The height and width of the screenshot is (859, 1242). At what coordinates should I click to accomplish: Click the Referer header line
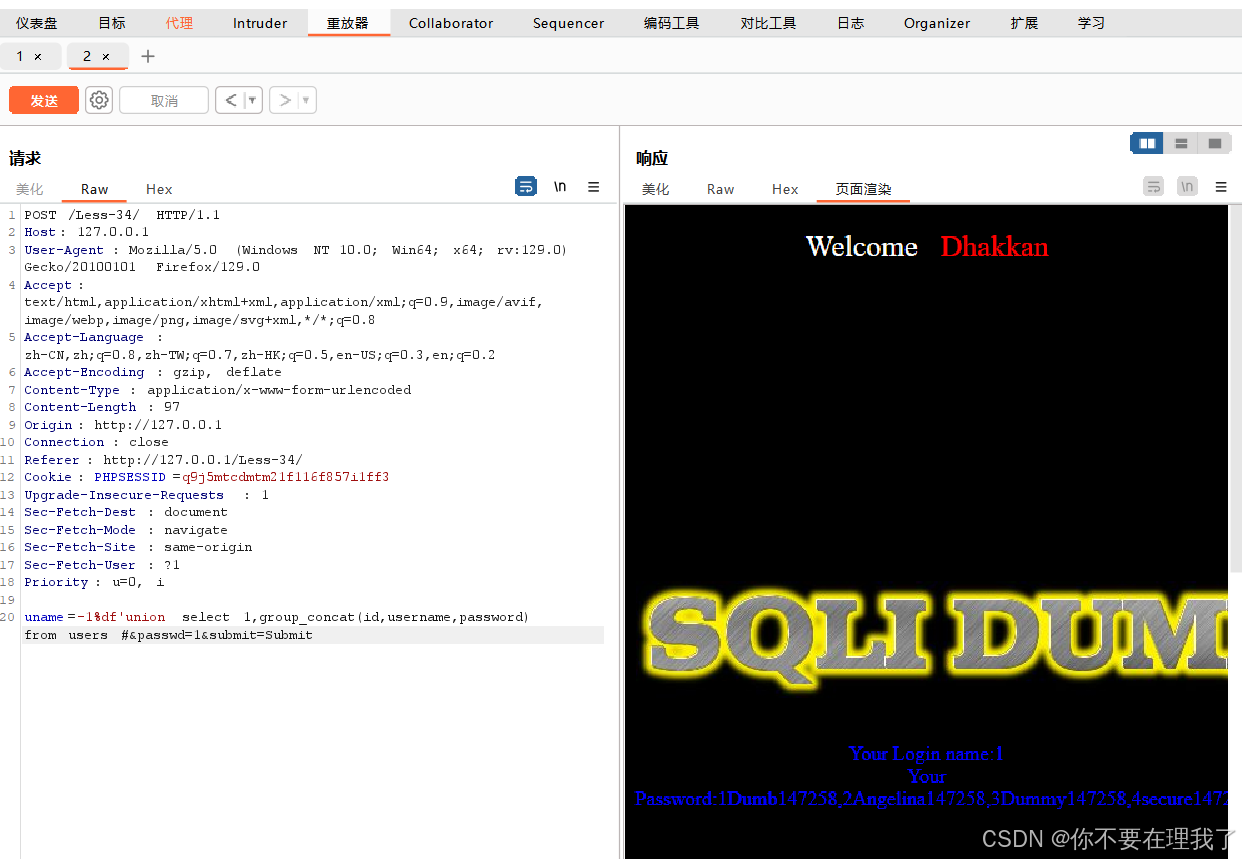click(163, 460)
